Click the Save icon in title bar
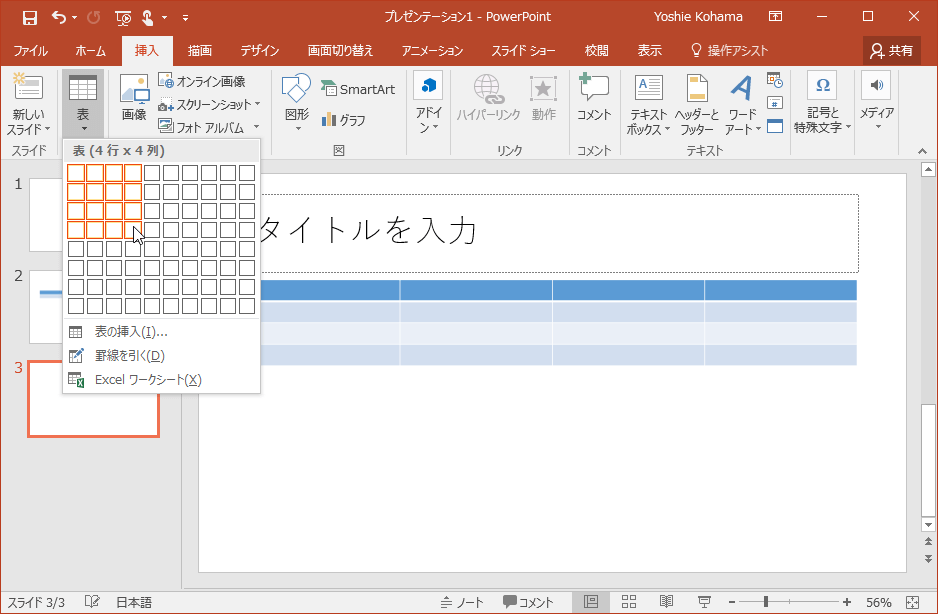This screenshot has height=614, width=938. pos(29,17)
